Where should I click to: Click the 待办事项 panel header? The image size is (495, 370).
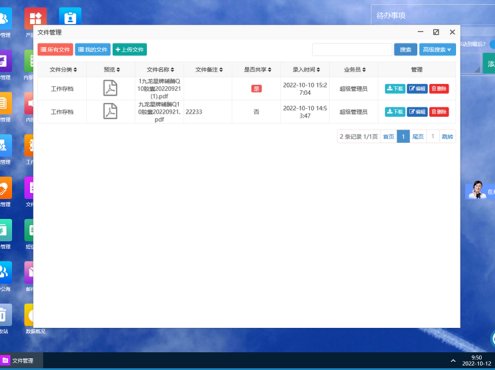391,15
